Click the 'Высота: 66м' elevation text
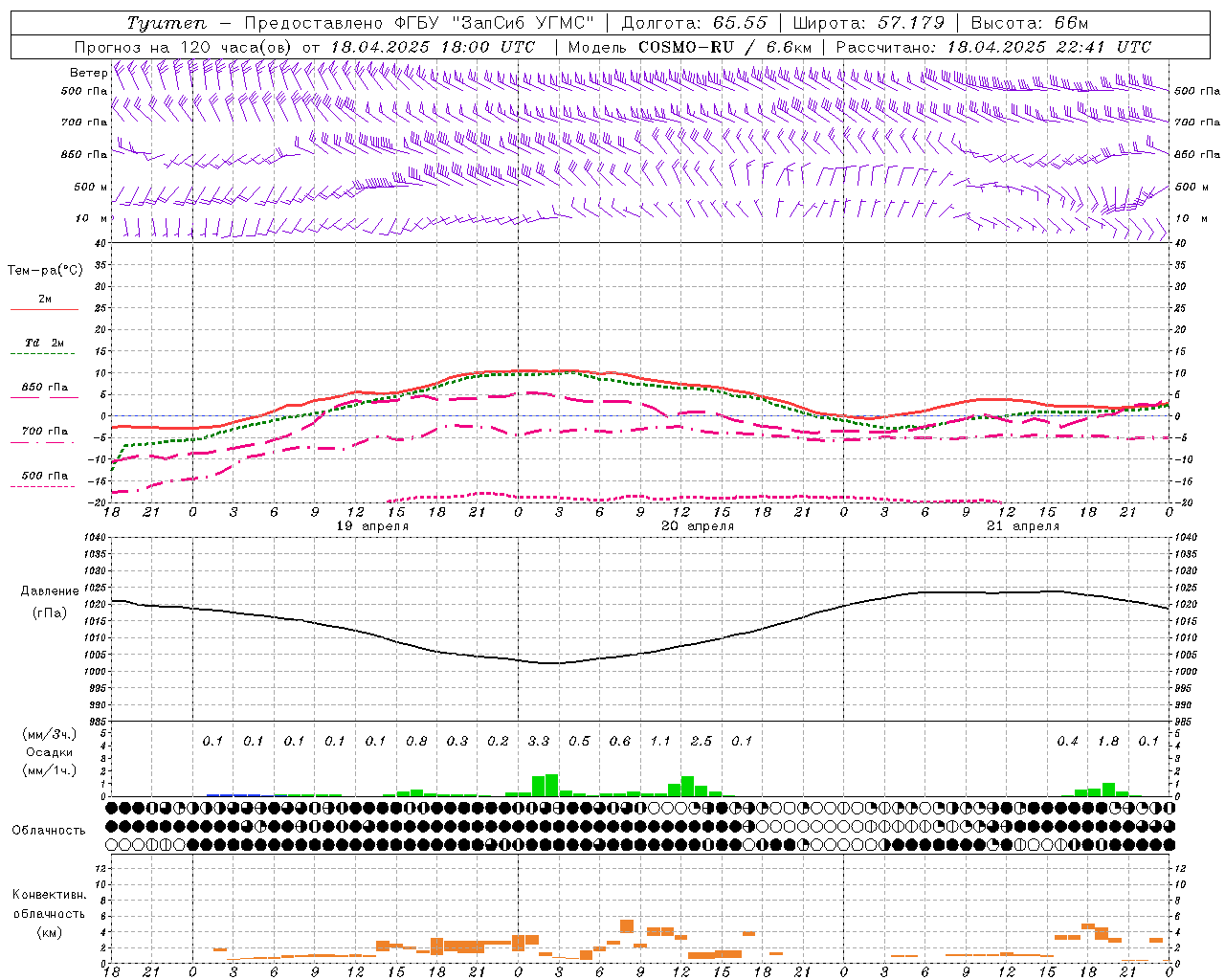 1029,23
